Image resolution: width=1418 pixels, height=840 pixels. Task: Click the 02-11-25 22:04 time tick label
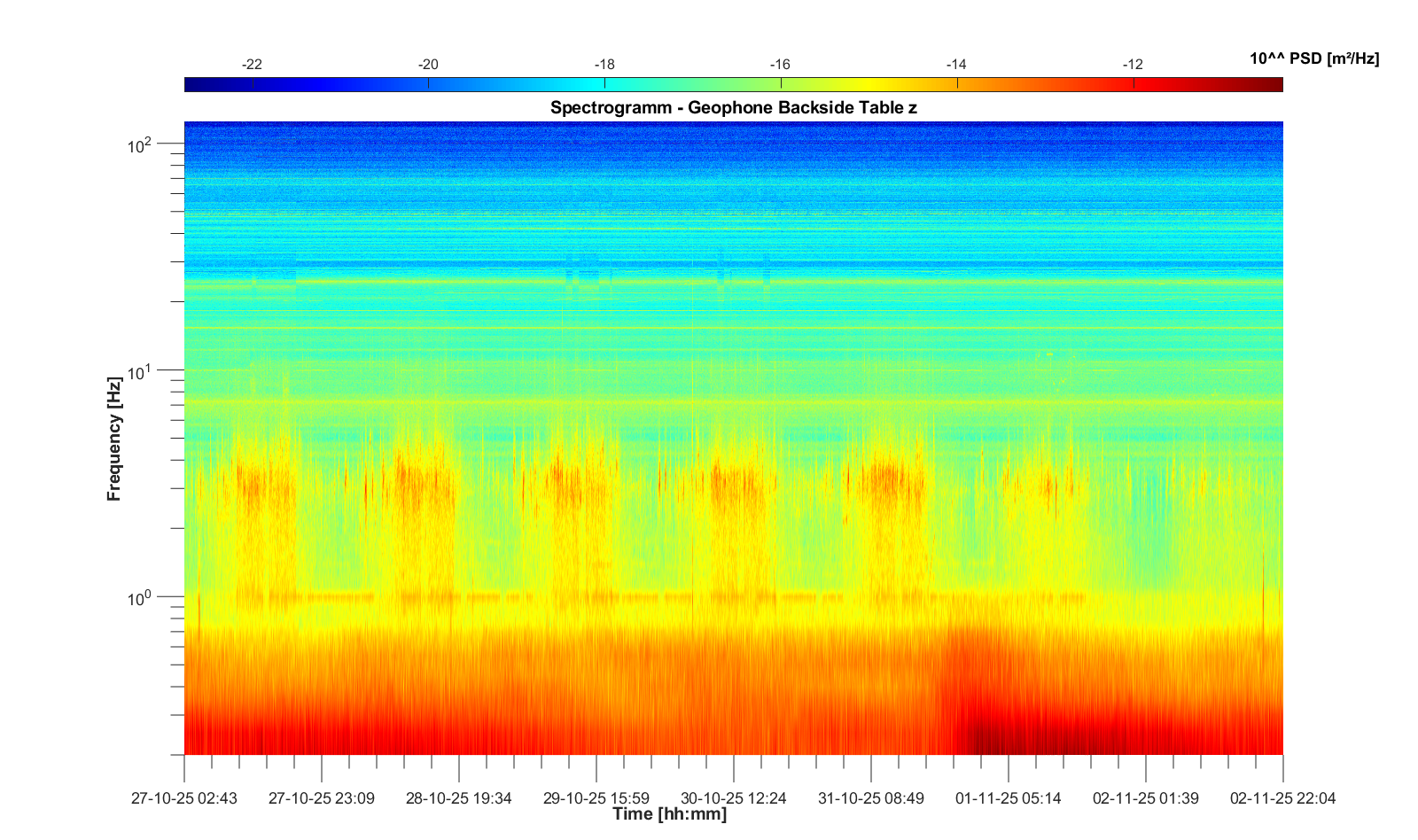[x=1282, y=798]
